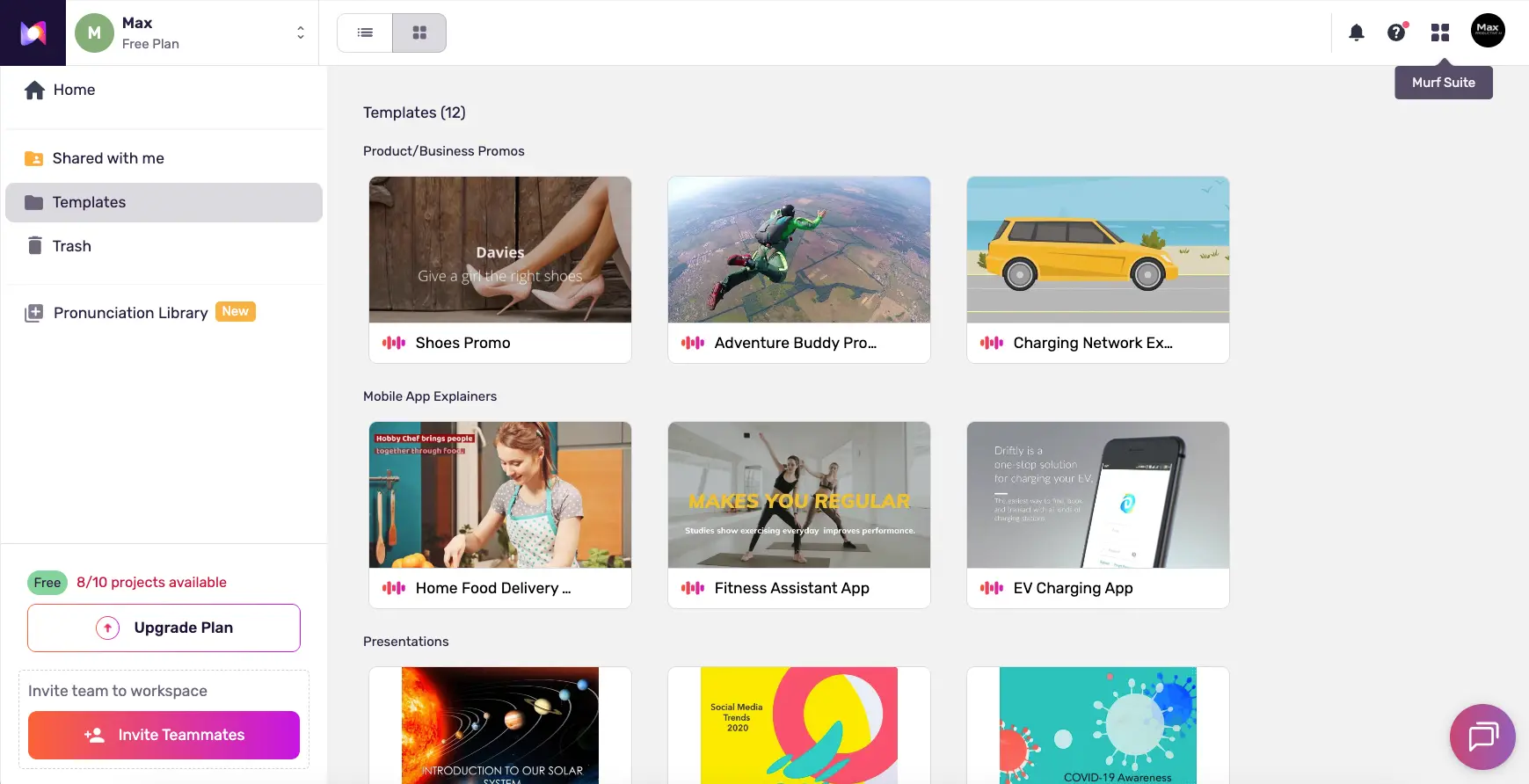Open the Murf Suite apps grid
The image size is (1529, 784).
pos(1439,33)
